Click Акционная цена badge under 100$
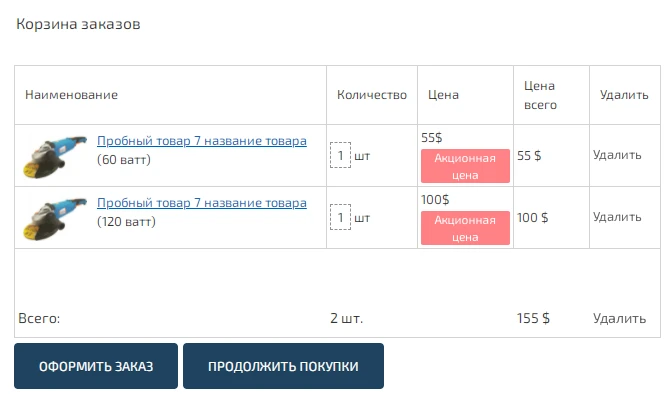Screen dimensions: 669x406 tap(465, 228)
